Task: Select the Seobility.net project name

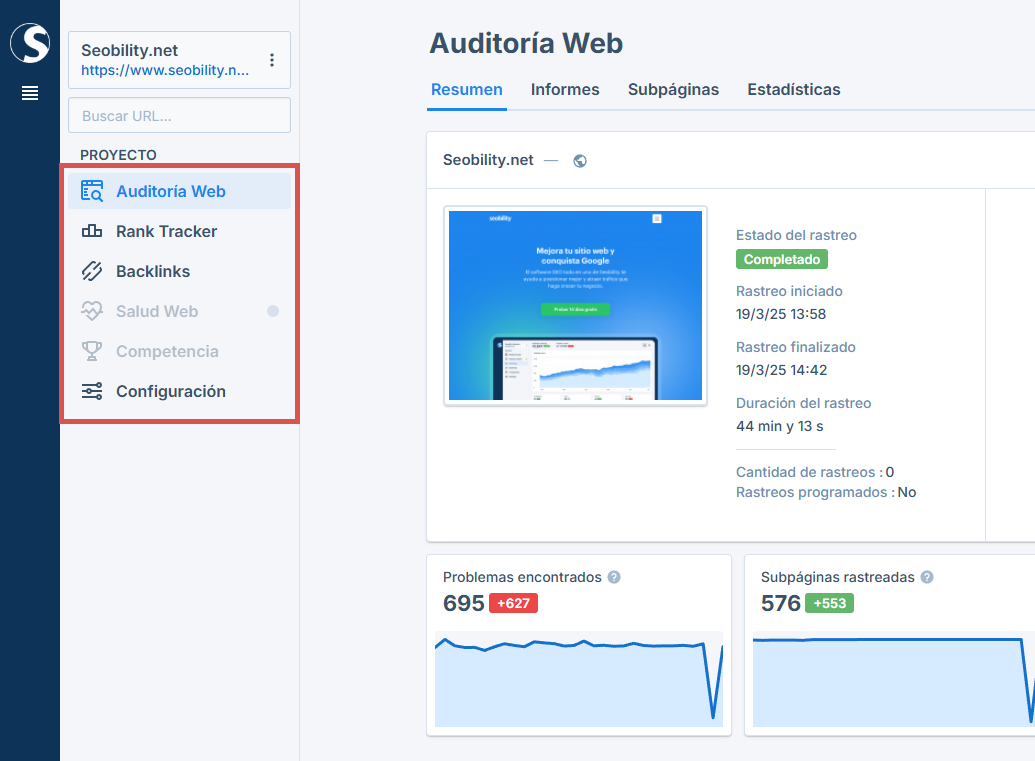Action: pyautogui.click(x=129, y=50)
